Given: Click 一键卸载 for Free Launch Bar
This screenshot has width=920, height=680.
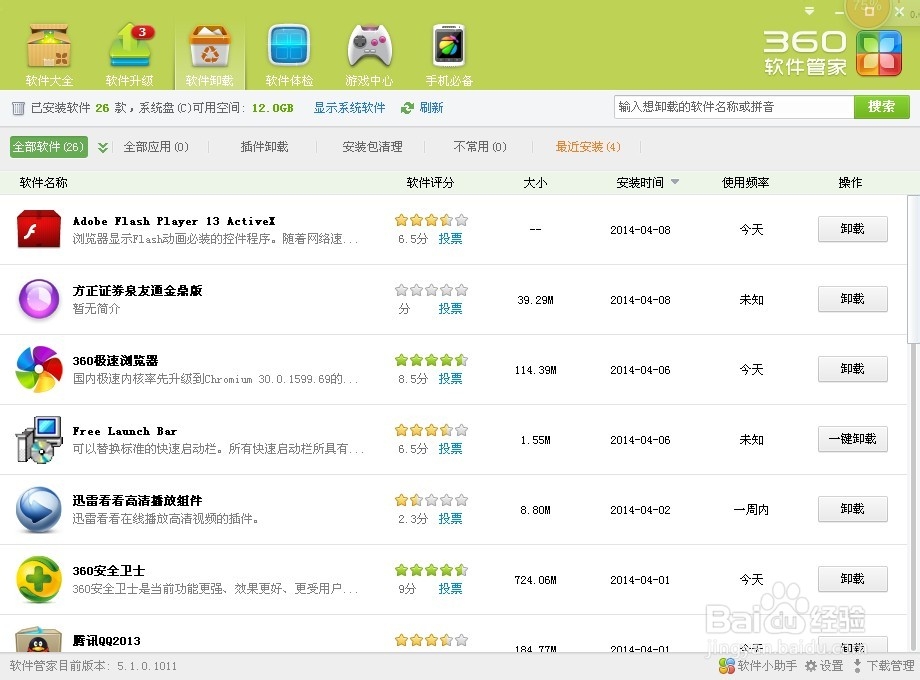Looking at the screenshot, I should coord(851,439).
